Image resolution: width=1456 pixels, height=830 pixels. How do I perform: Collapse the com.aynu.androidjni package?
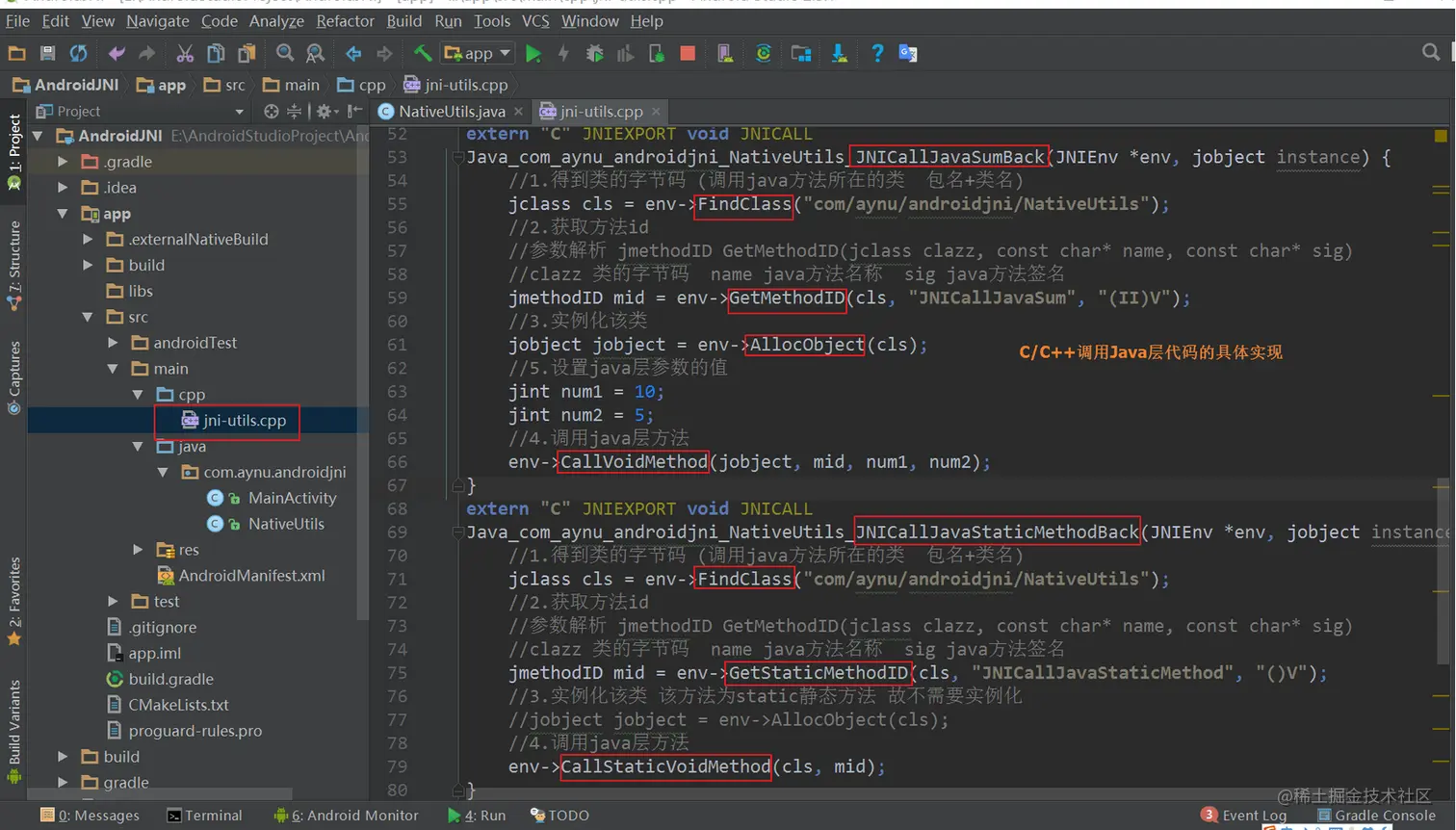164,473
